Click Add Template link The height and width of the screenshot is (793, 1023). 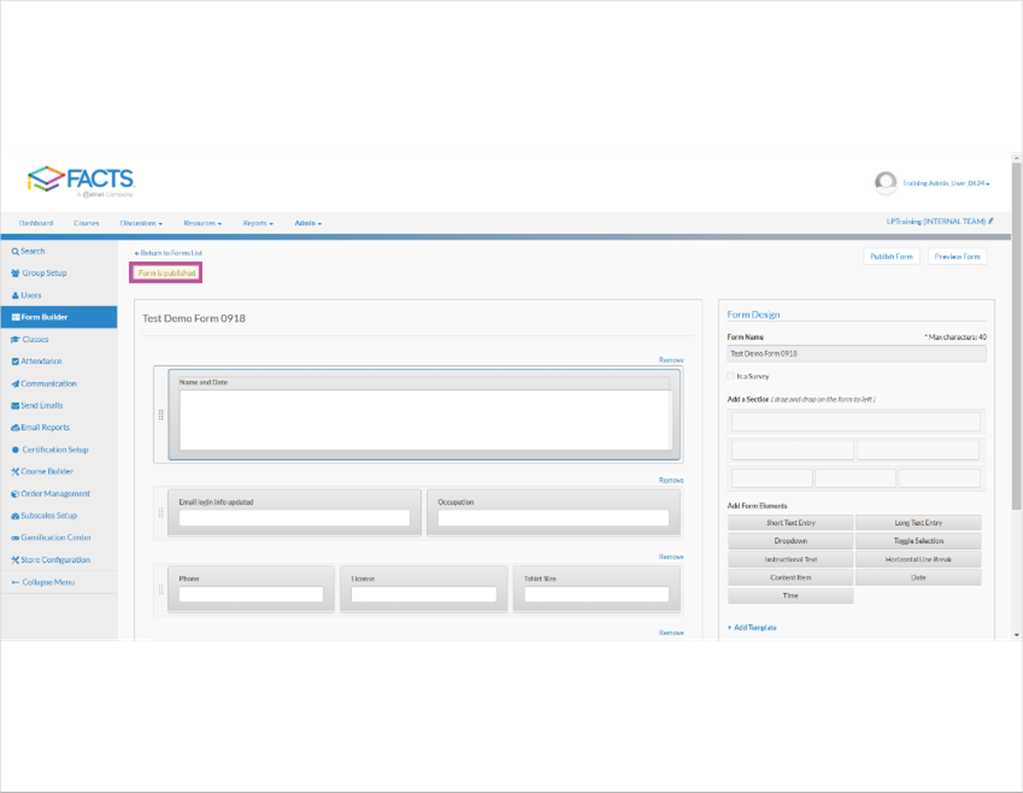click(752, 628)
